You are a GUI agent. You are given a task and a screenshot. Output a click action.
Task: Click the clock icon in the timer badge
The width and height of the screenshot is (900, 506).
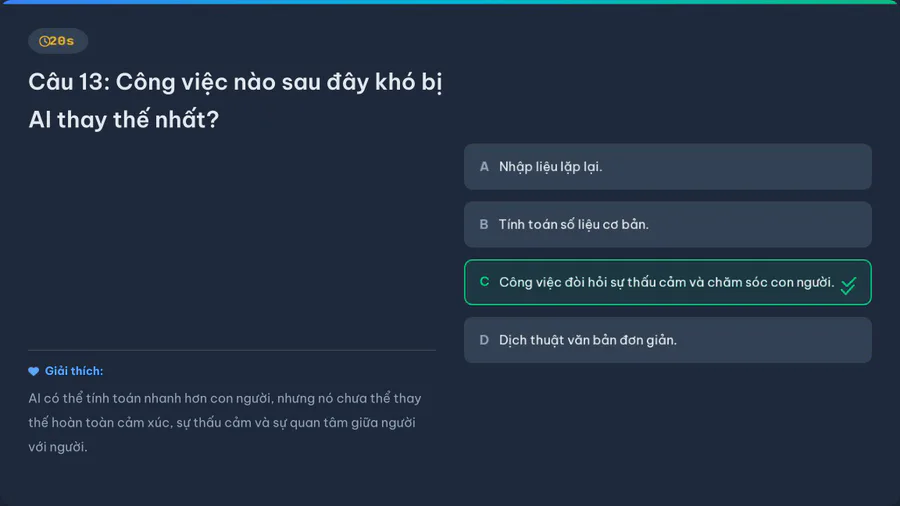click(44, 41)
